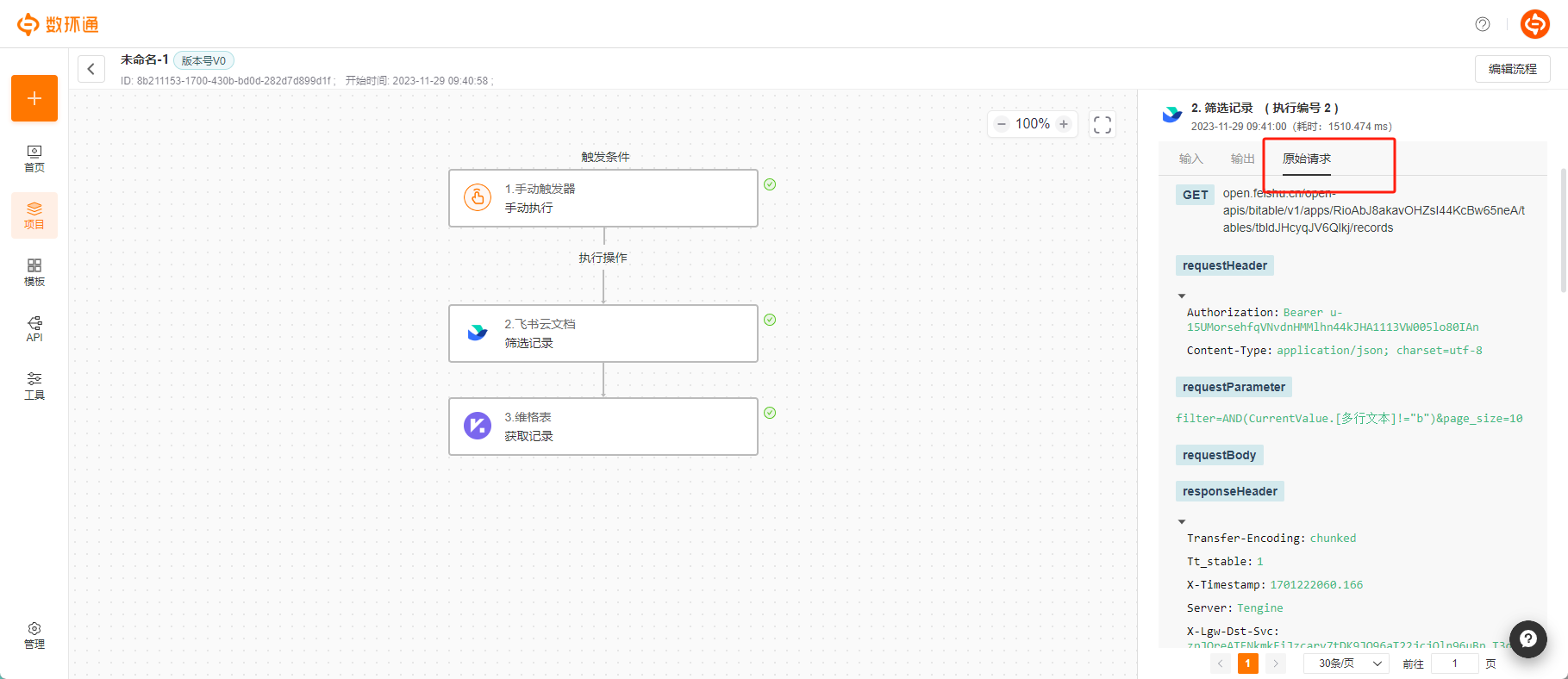Click the requestHeader section label

coord(1225,265)
